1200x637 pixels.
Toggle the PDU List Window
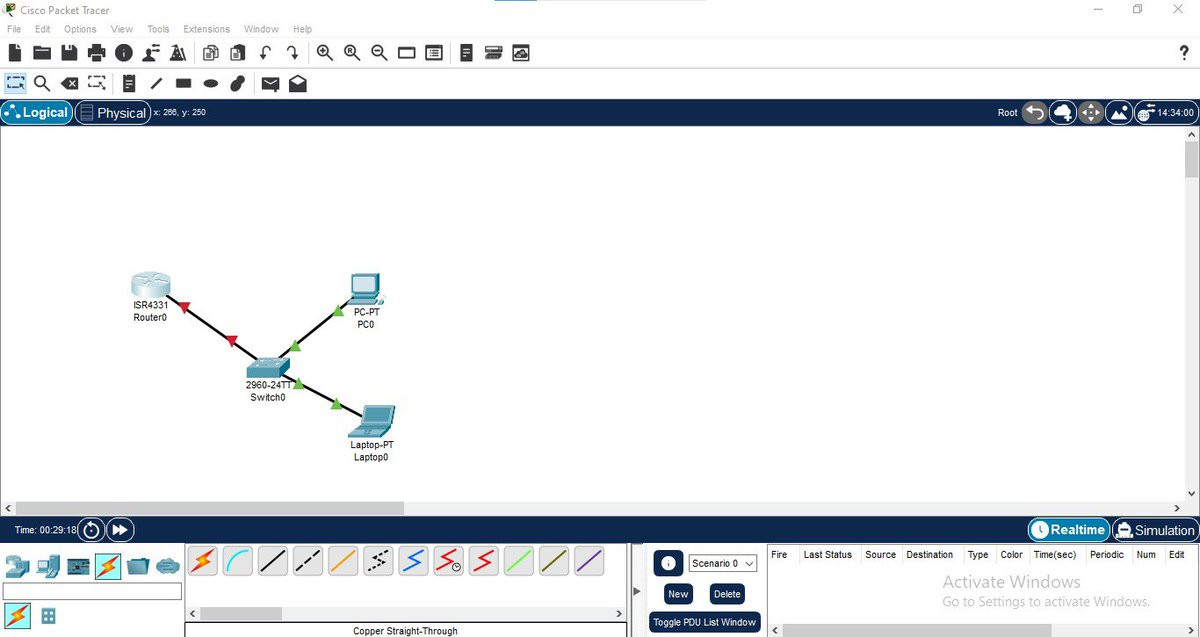(704, 622)
